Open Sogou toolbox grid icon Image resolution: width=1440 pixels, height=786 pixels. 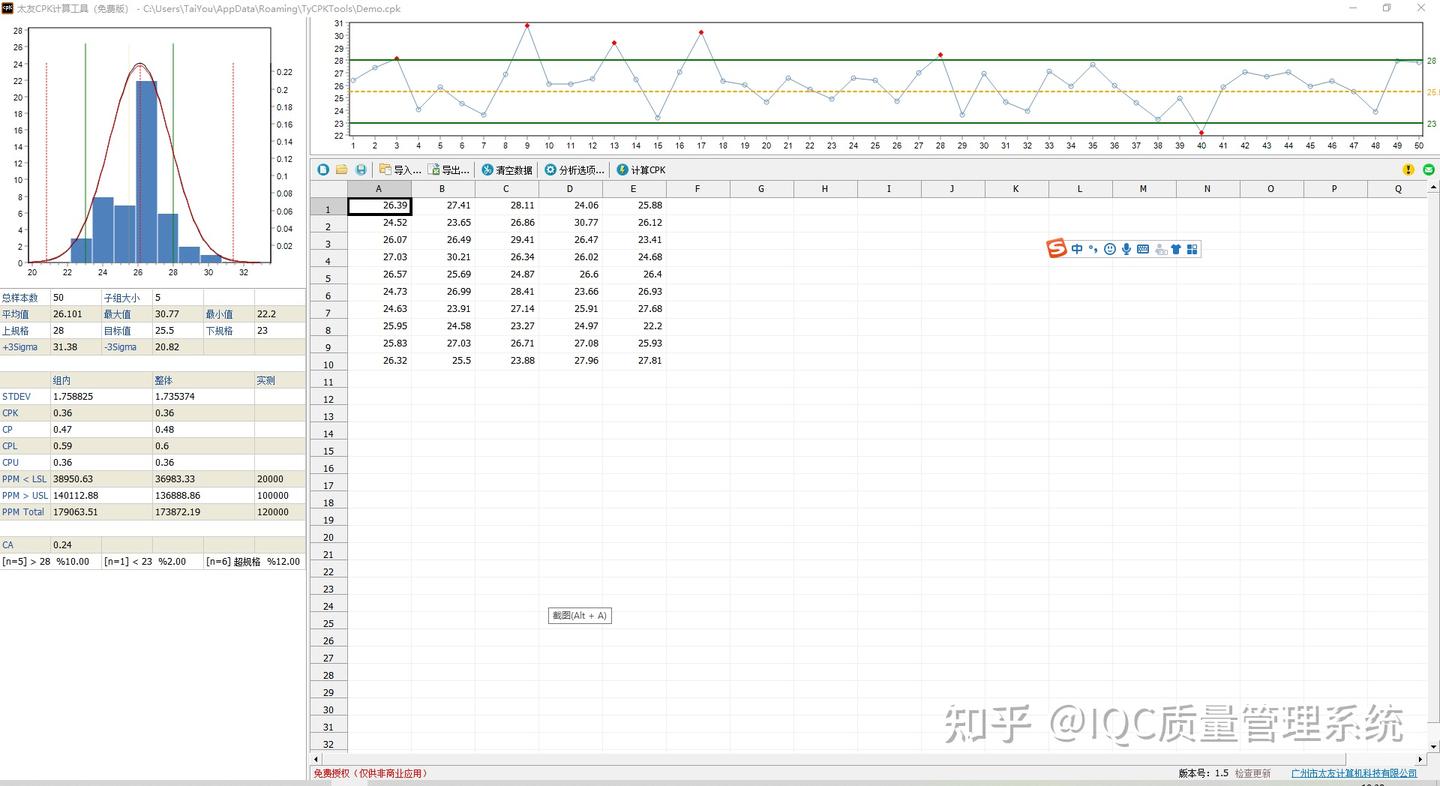pyautogui.click(x=1192, y=249)
